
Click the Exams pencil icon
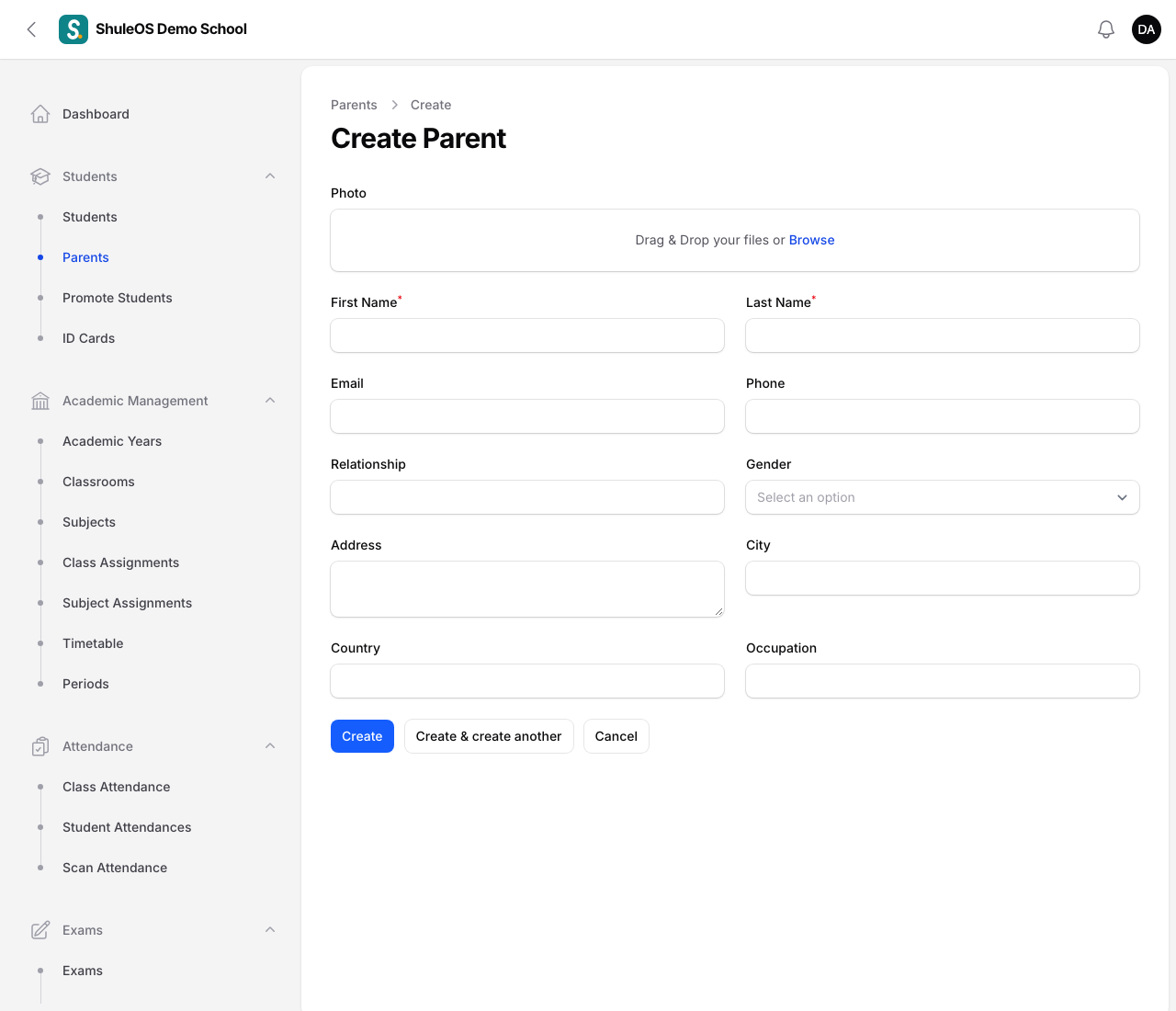40,930
